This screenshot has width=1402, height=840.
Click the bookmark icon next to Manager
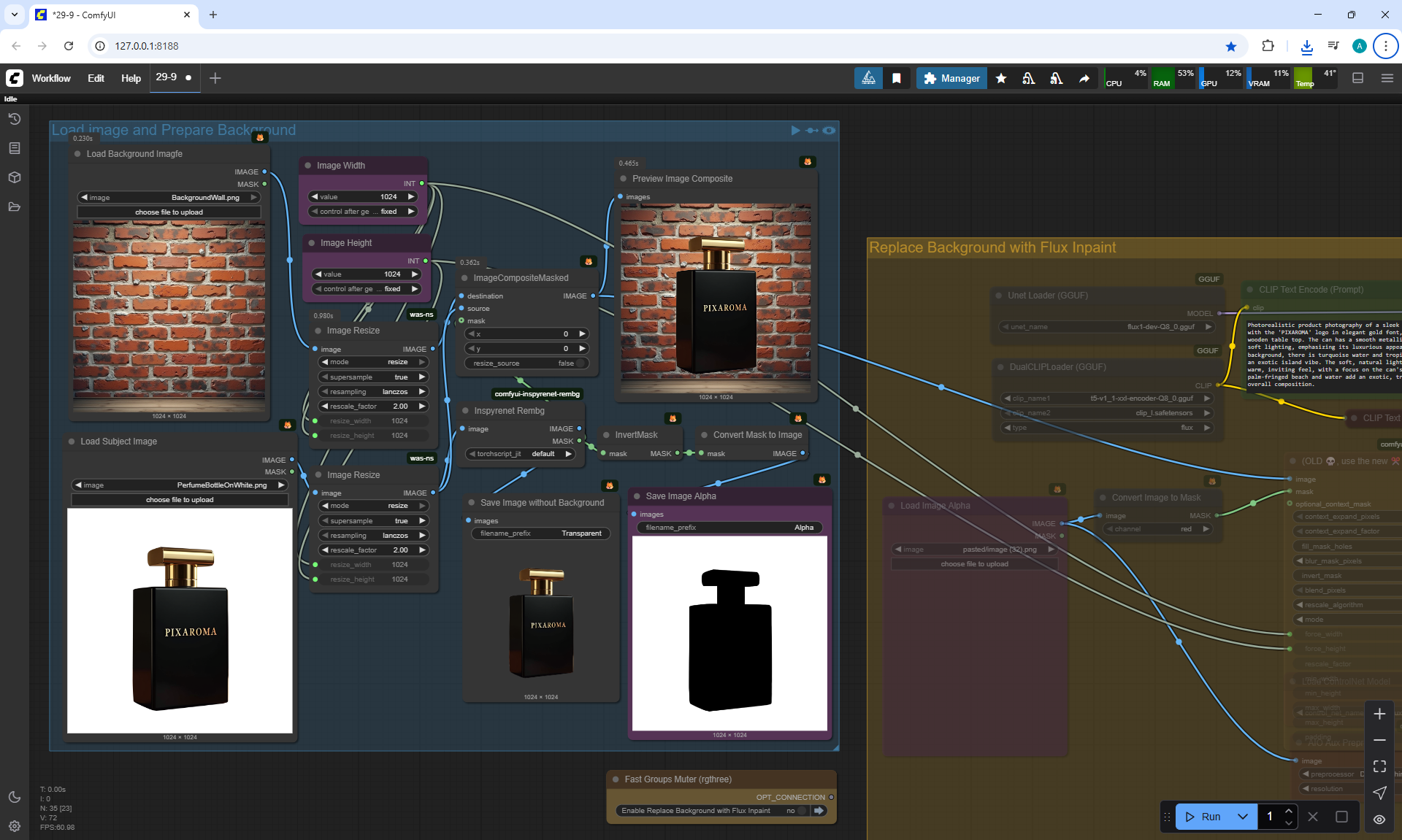[x=897, y=78]
